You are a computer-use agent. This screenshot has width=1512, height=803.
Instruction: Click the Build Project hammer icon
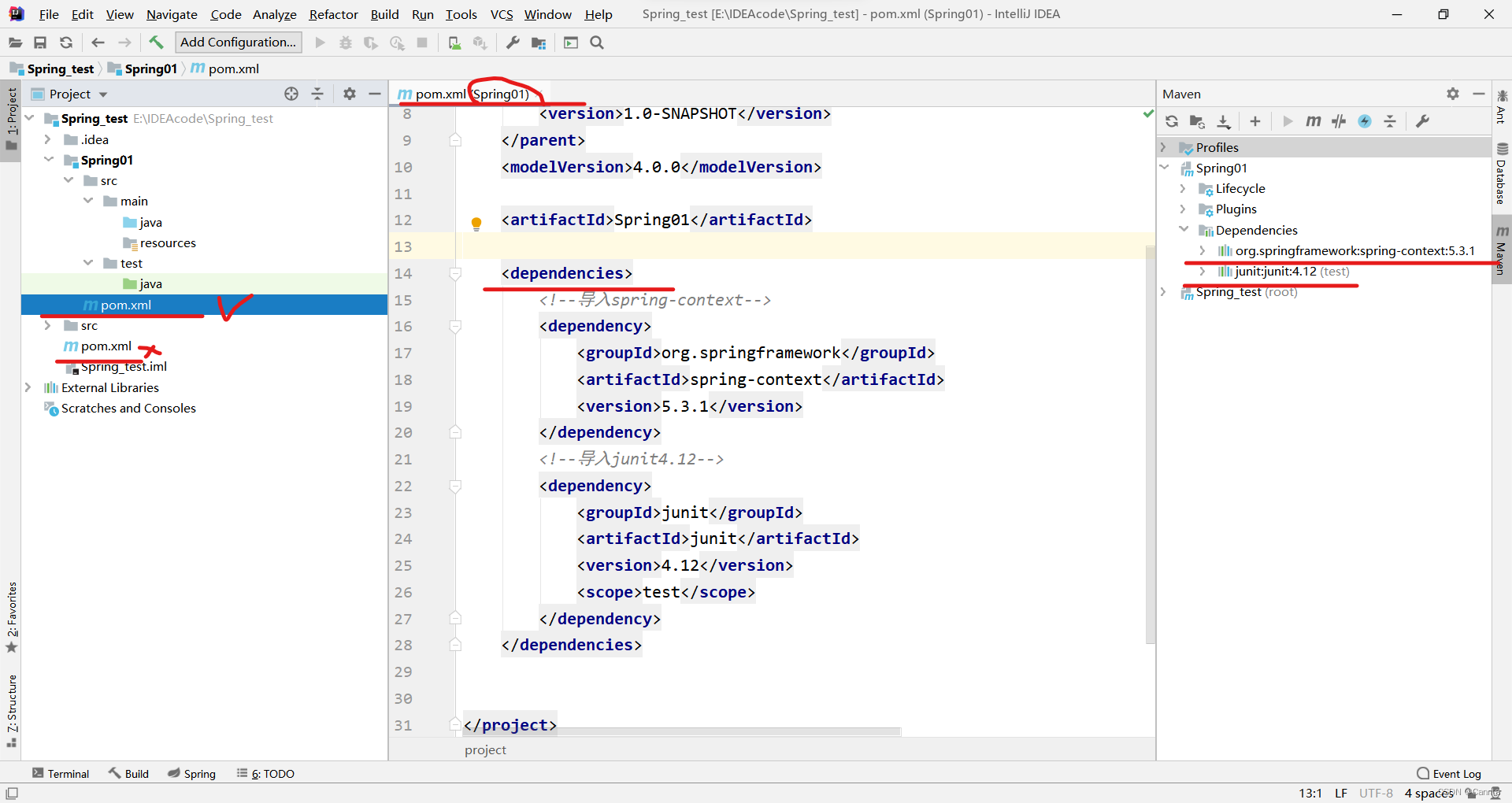click(x=156, y=43)
